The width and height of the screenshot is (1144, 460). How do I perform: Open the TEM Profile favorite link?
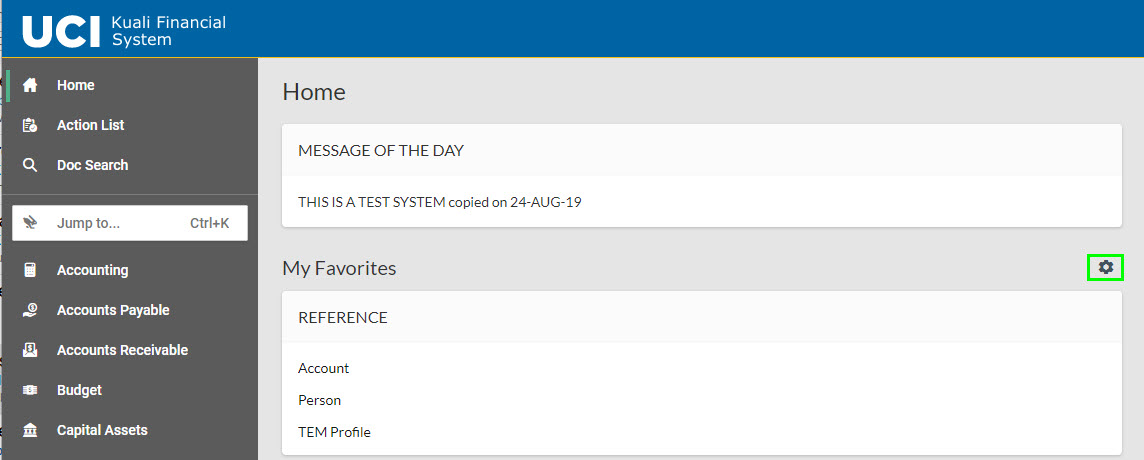[x=334, y=432]
